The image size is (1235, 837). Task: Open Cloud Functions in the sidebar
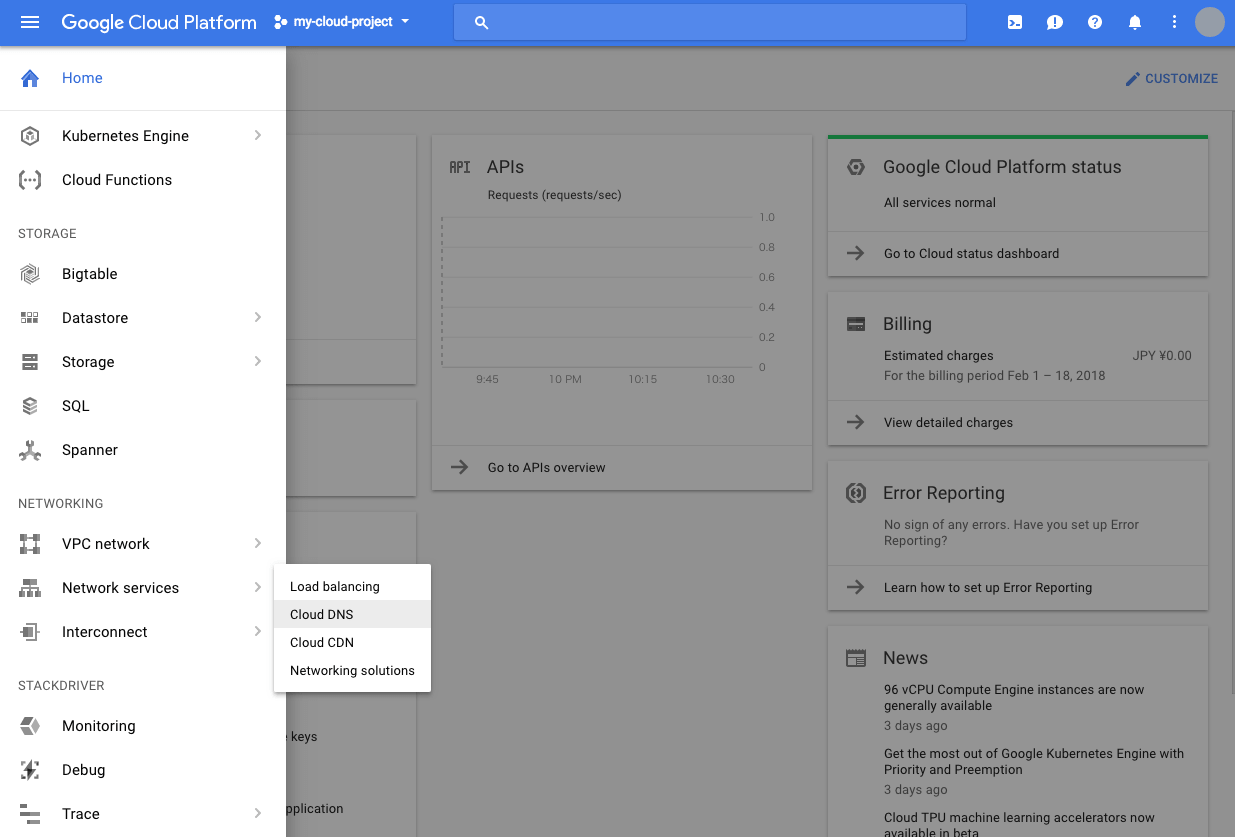[x=143, y=180]
